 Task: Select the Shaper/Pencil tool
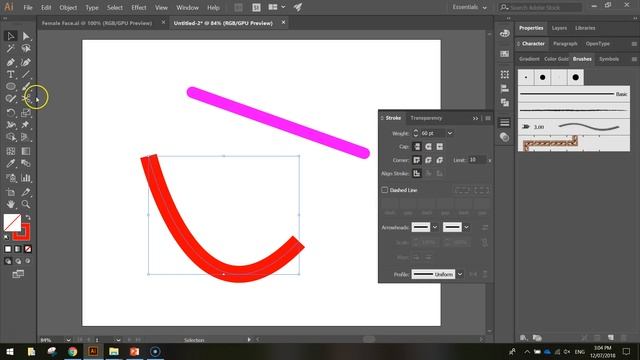(11, 99)
